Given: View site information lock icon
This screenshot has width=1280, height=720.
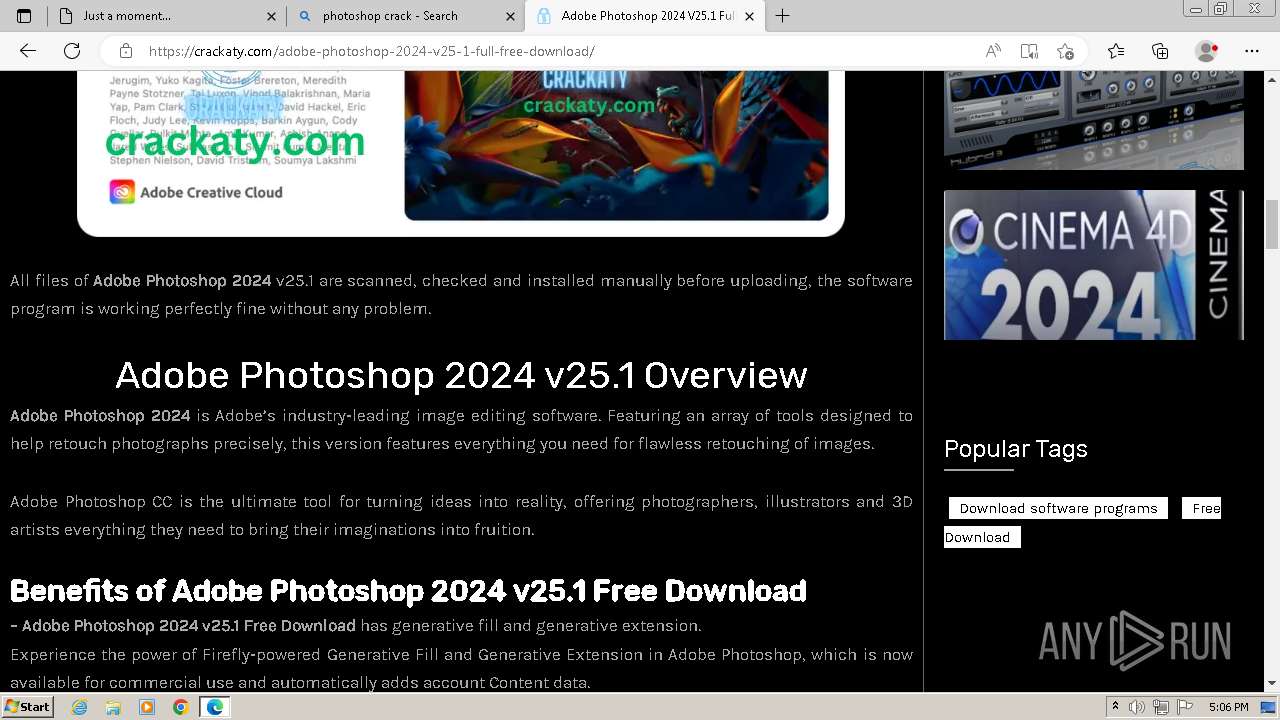Looking at the screenshot, I should (126, 51).
